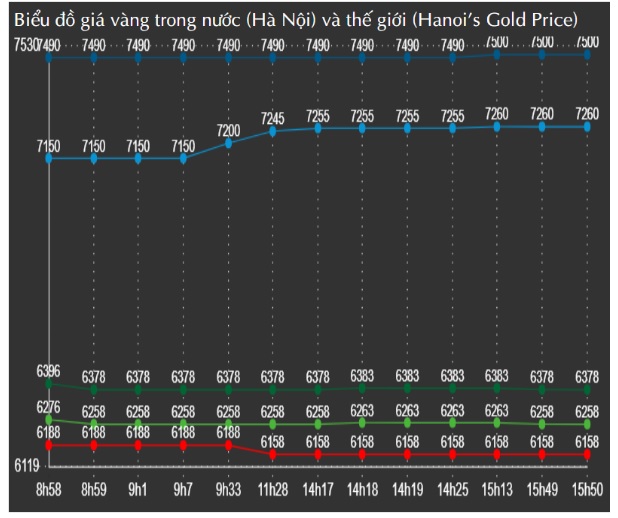Select the 6383 dark green point at 14h18

point(363,387)
